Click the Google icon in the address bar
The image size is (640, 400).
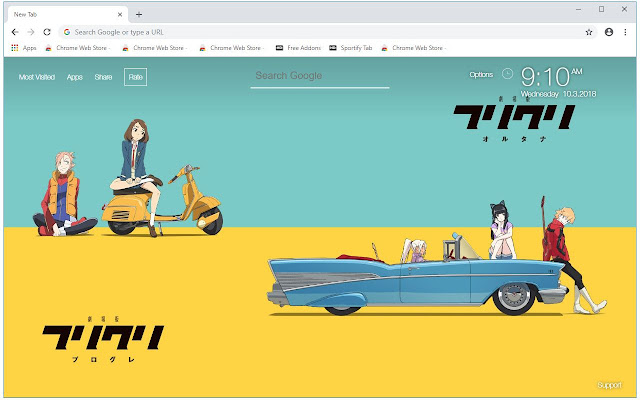[67, 32]
